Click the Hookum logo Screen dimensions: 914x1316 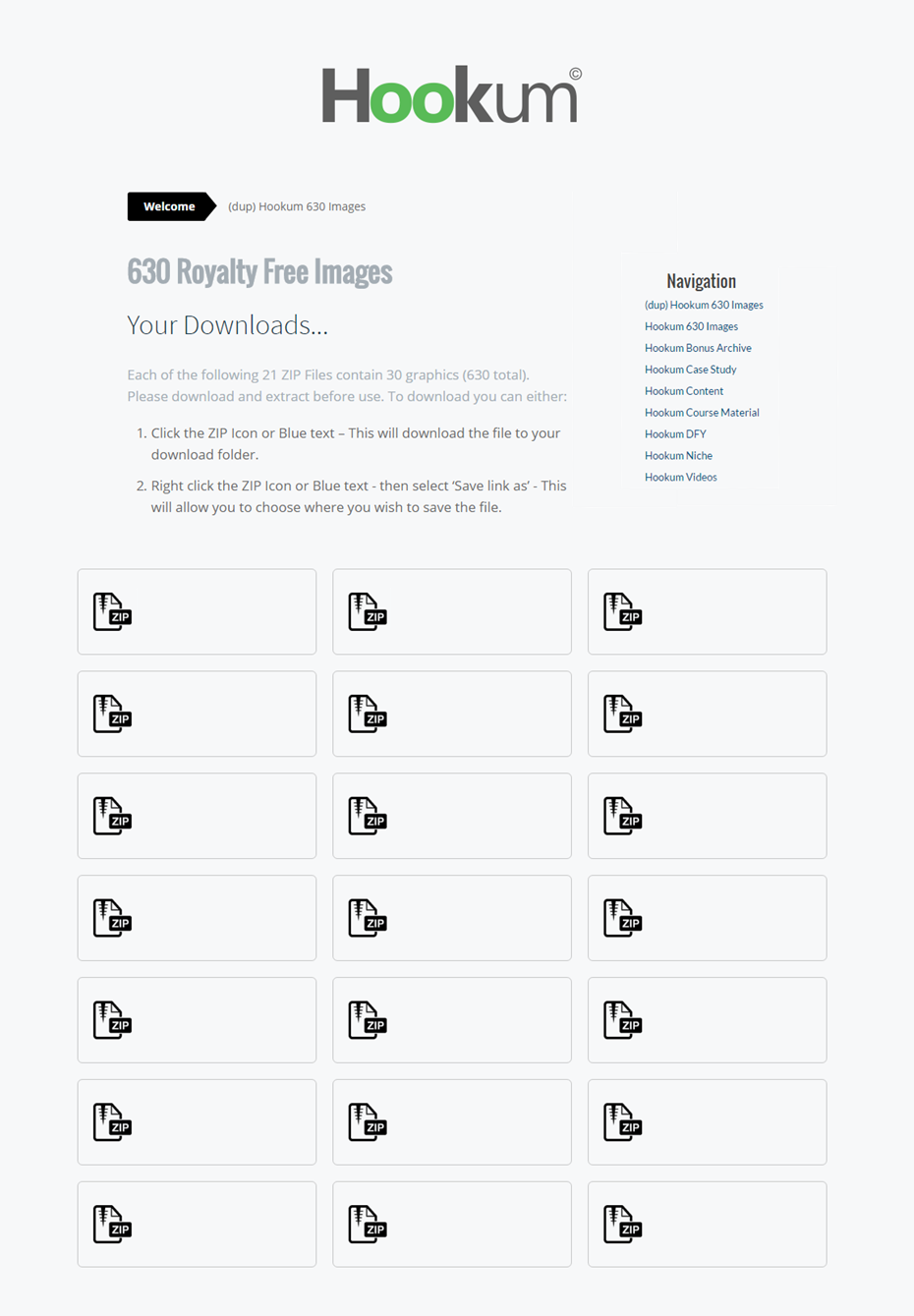pyautogui.click(x=452, y=94)
